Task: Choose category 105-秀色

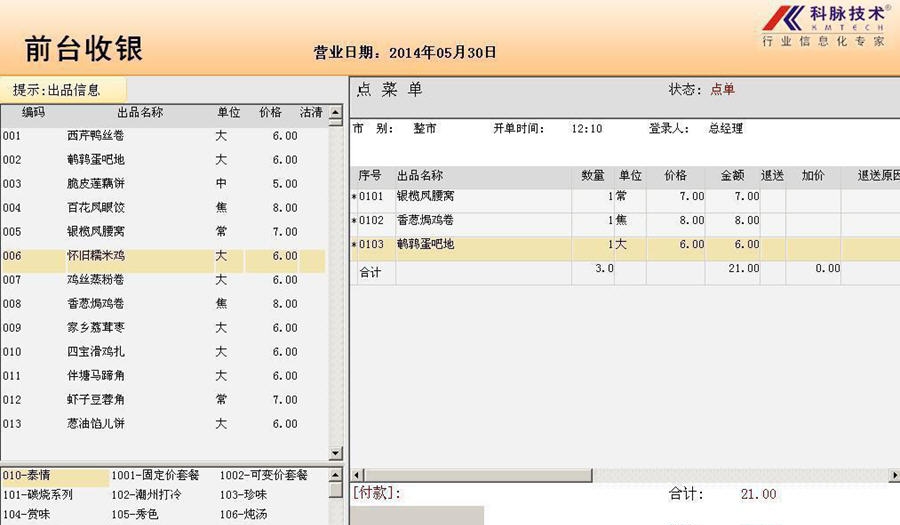Action: 135,515
